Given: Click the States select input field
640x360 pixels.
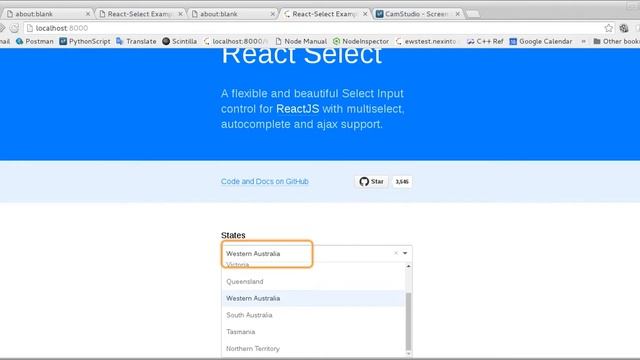Looking at the screenshot, I should tap(317, 253).
